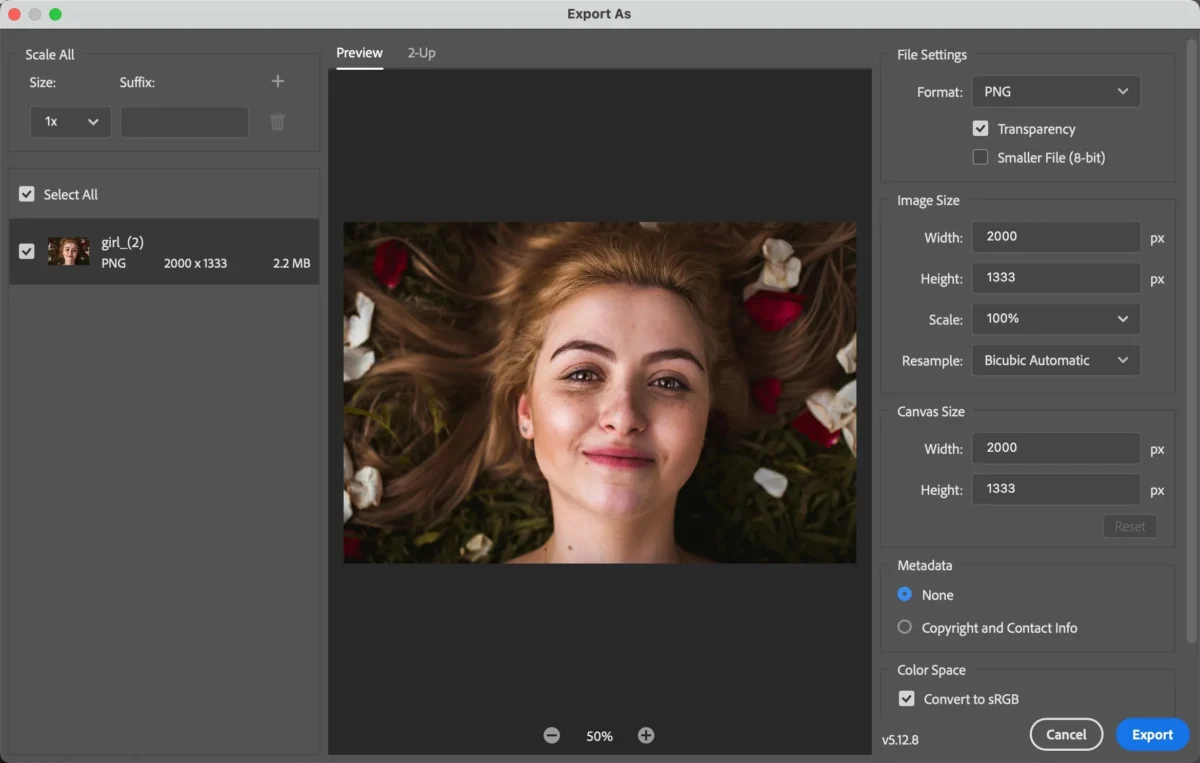Switch to the 2-Up tab
The height and width of the screenshot is (763, 1200).
(421, 53)
